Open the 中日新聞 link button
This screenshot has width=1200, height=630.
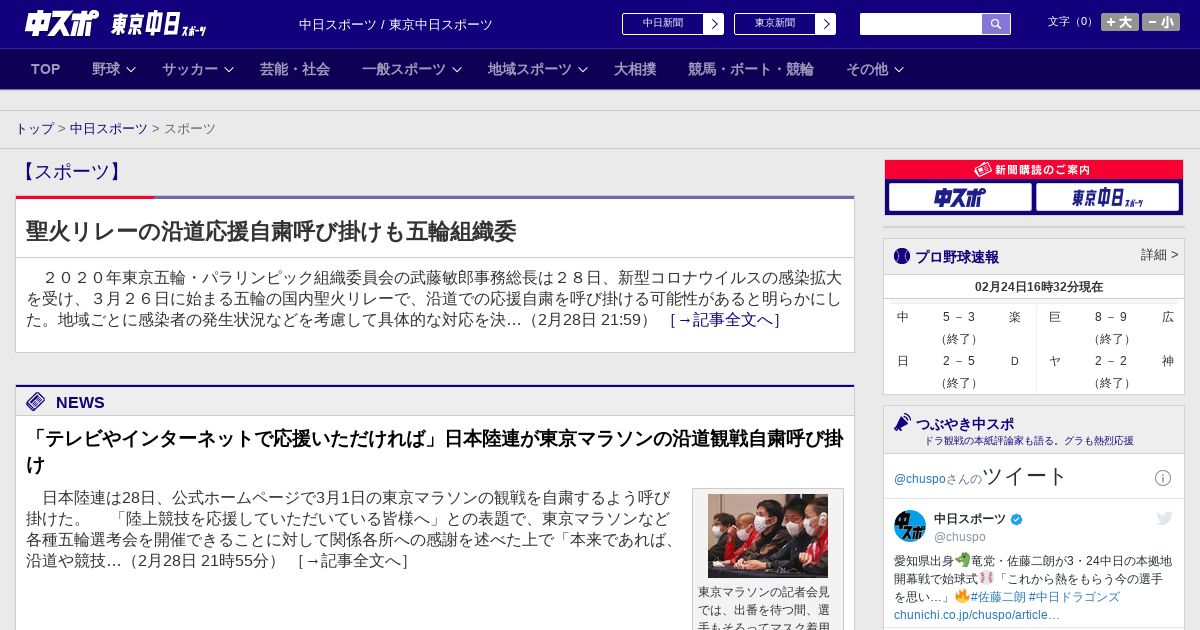(663, 24)
